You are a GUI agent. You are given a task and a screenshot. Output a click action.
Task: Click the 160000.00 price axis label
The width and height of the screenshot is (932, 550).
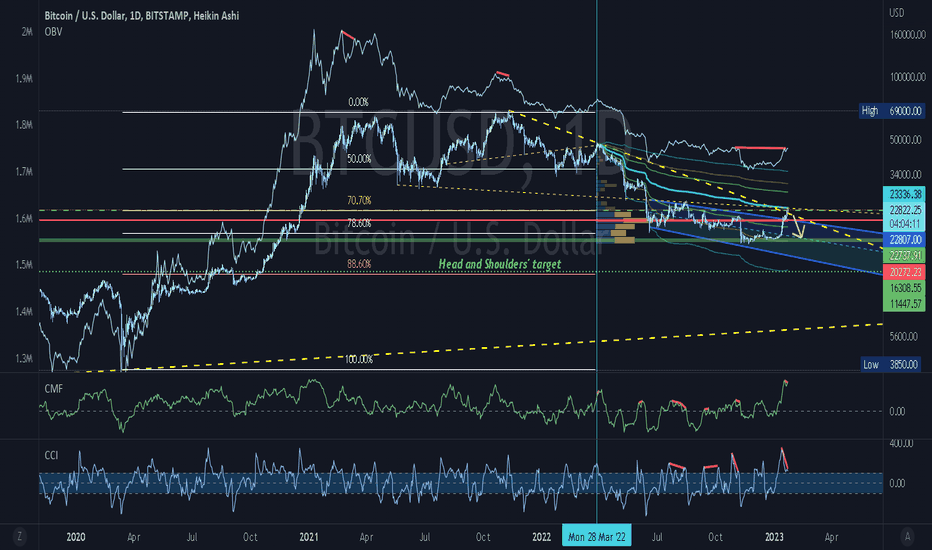coord(907,35)
